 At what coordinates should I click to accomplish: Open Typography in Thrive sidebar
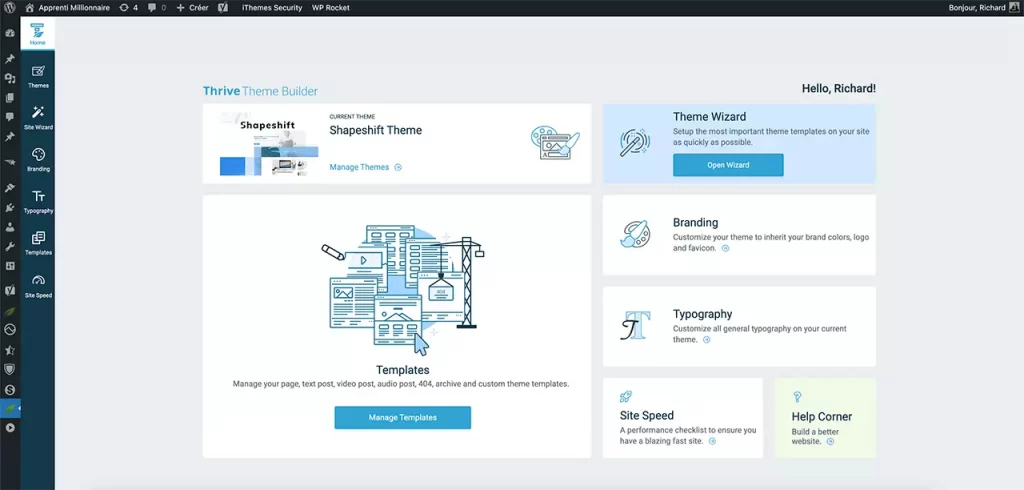point(38,203)
